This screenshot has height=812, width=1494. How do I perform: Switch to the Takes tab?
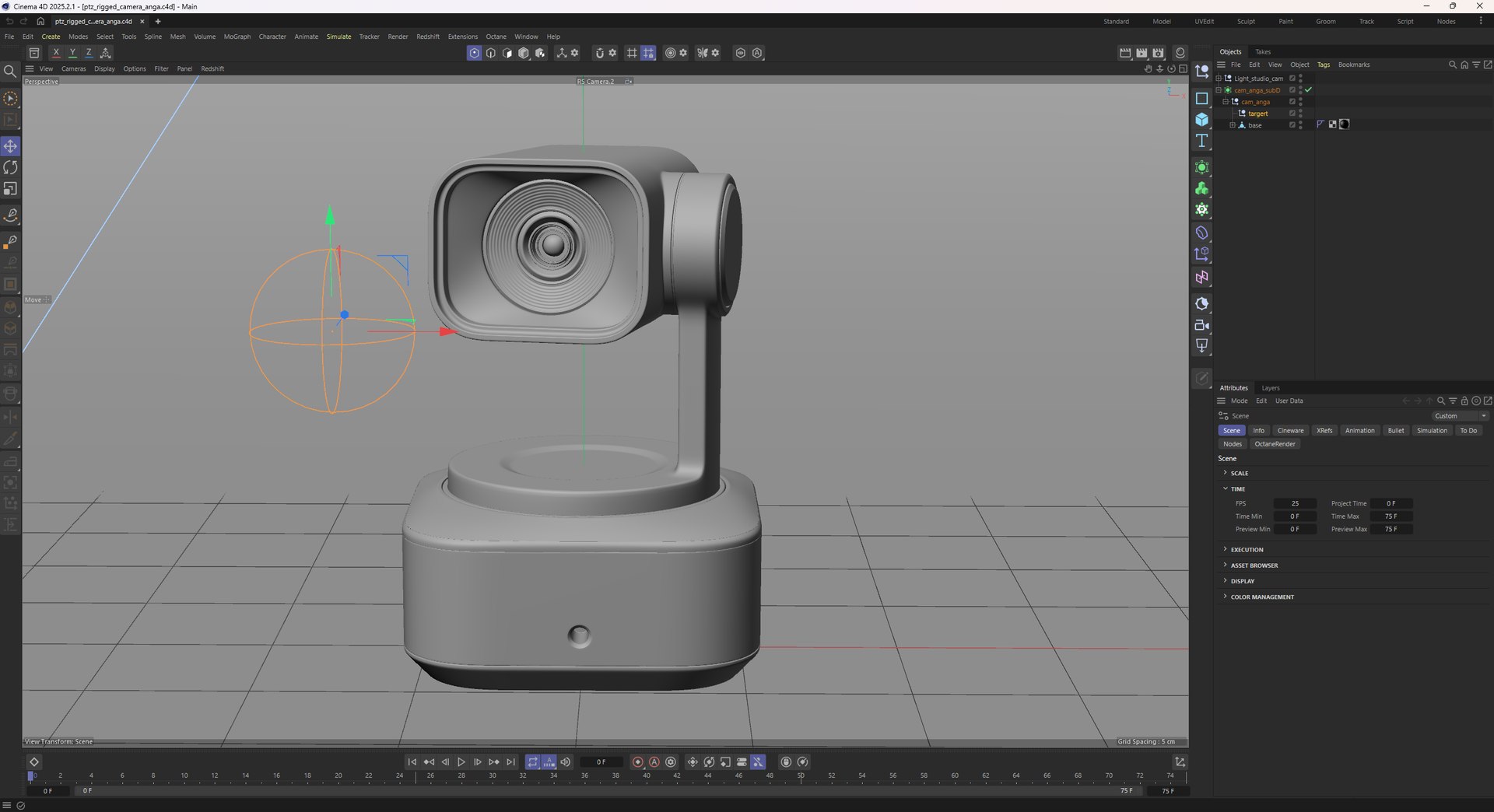[x=1263, y=52]
